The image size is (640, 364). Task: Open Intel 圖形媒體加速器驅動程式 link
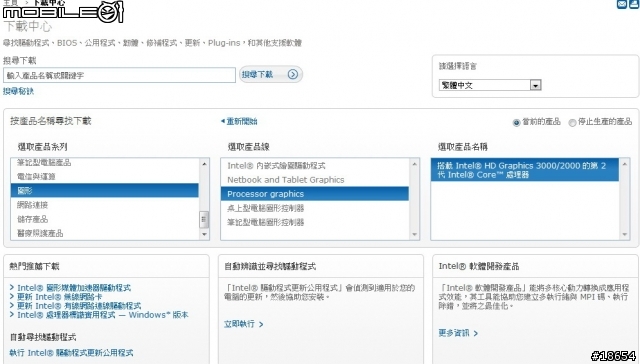tap(74, 288)
